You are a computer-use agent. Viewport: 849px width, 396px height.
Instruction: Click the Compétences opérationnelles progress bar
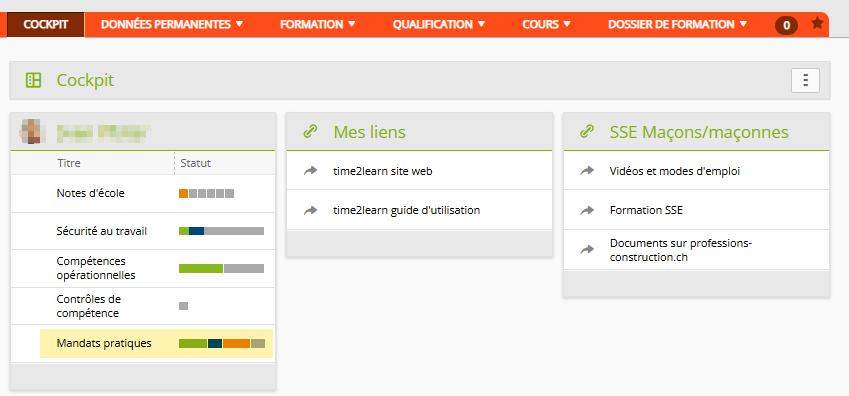pyautogui.click(x=221, y=269)
